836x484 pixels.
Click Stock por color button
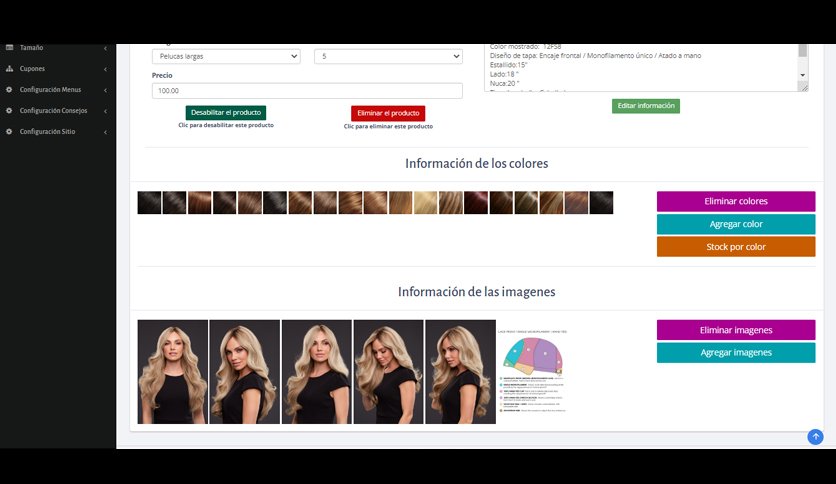[736, 247]
